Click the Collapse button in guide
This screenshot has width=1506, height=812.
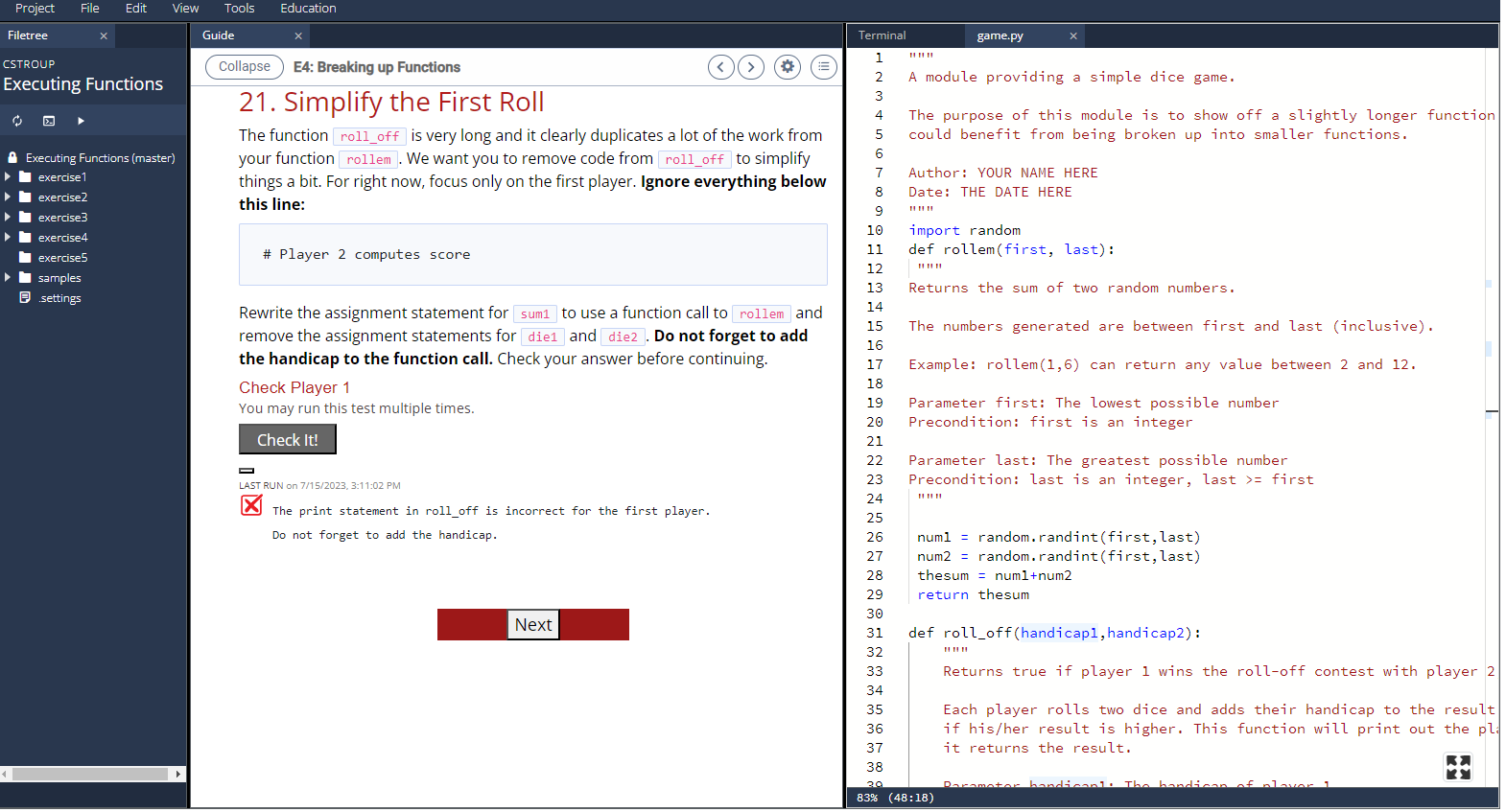[x=245, y=67]
